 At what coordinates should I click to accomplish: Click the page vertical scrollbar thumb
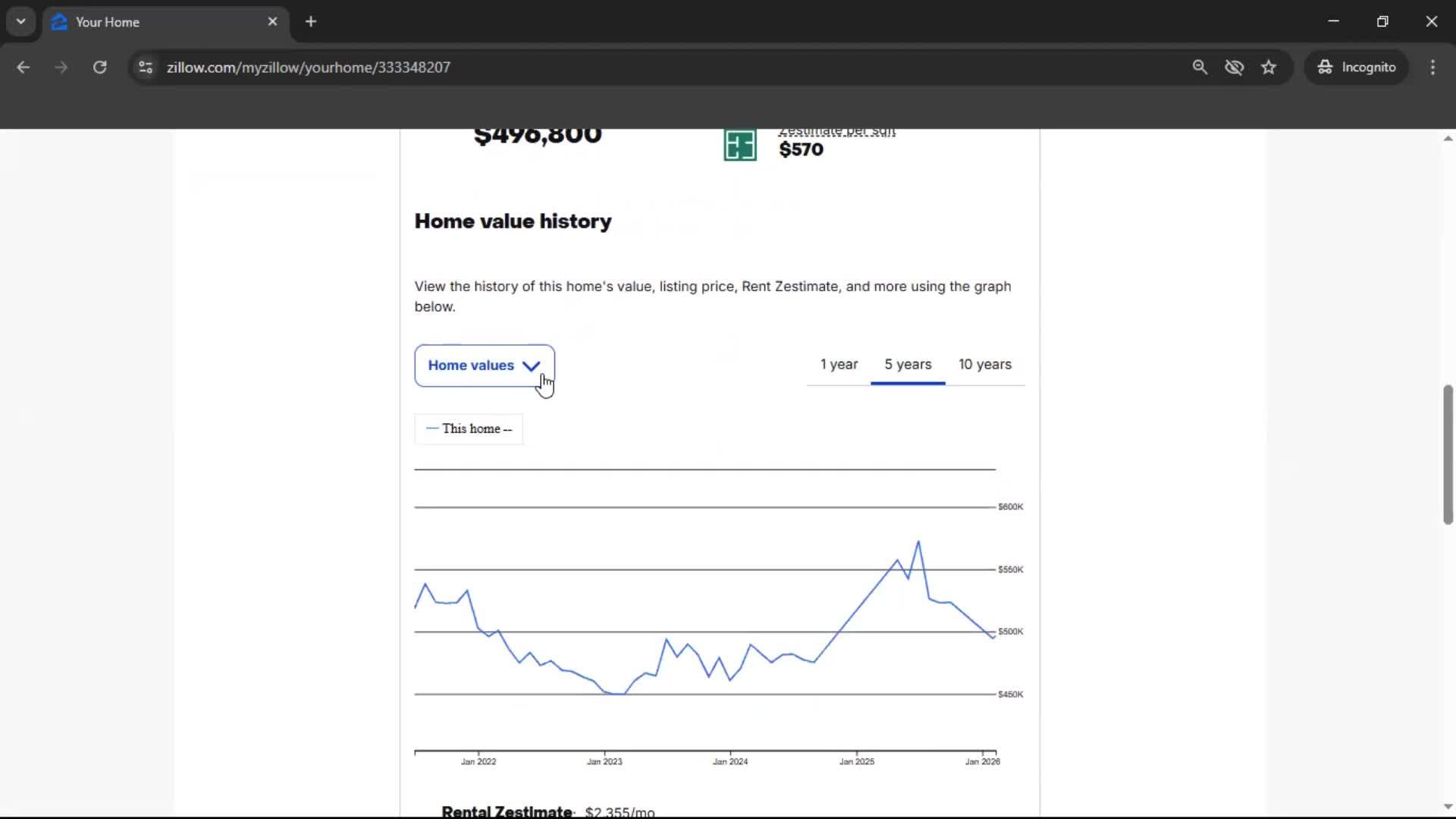point(1448,455)
